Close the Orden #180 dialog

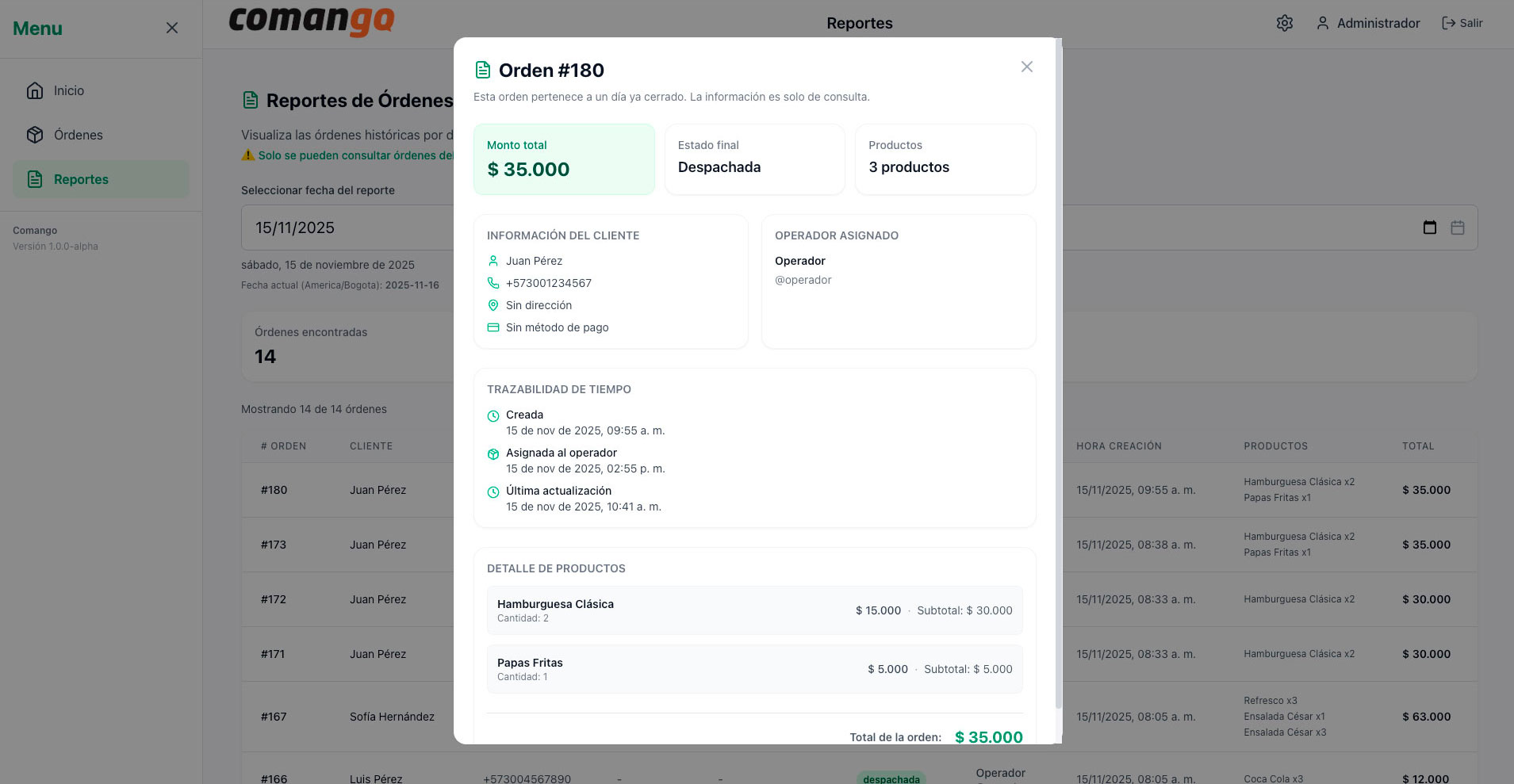click(1026, 67)
